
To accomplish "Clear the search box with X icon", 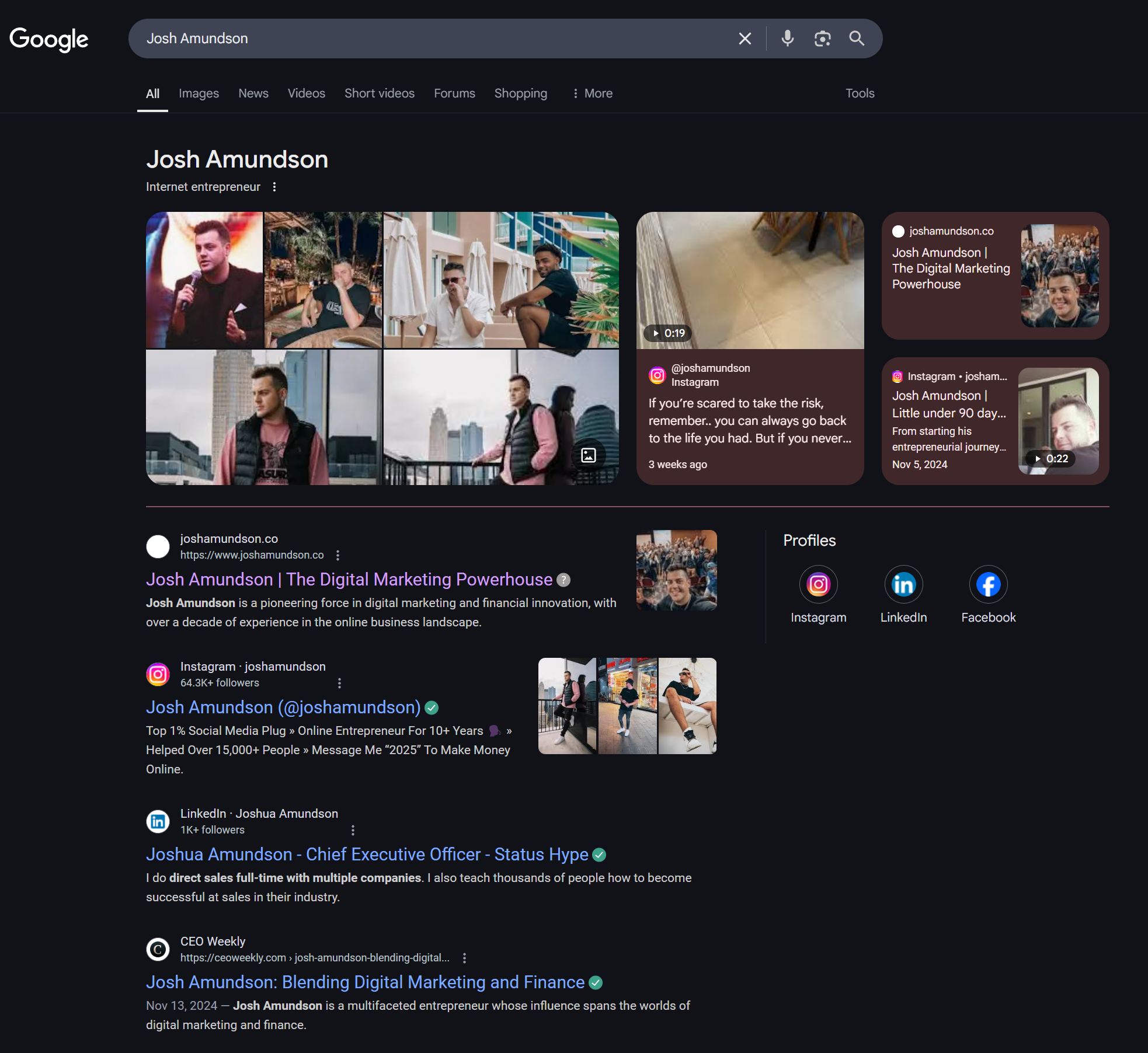I will tap(745, 39).
